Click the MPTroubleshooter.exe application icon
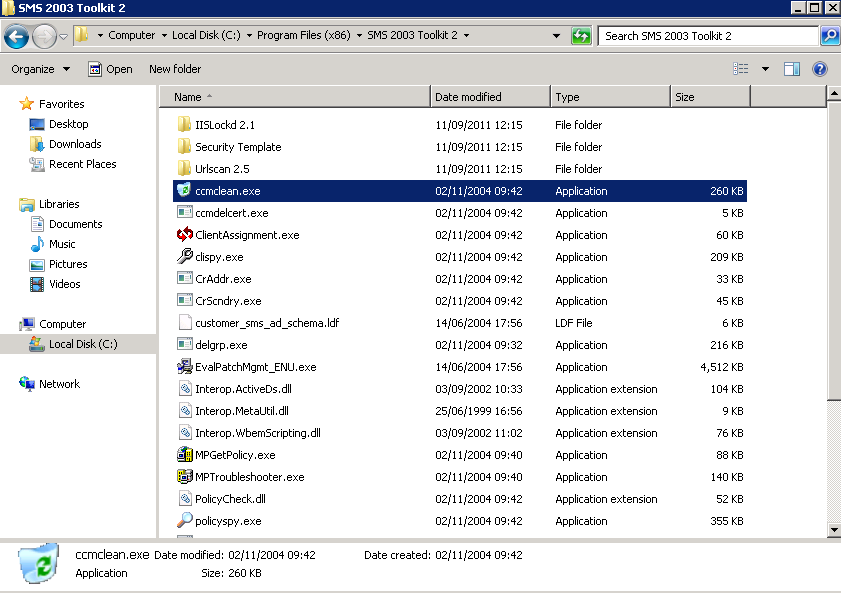 click(x=185, y=476)
